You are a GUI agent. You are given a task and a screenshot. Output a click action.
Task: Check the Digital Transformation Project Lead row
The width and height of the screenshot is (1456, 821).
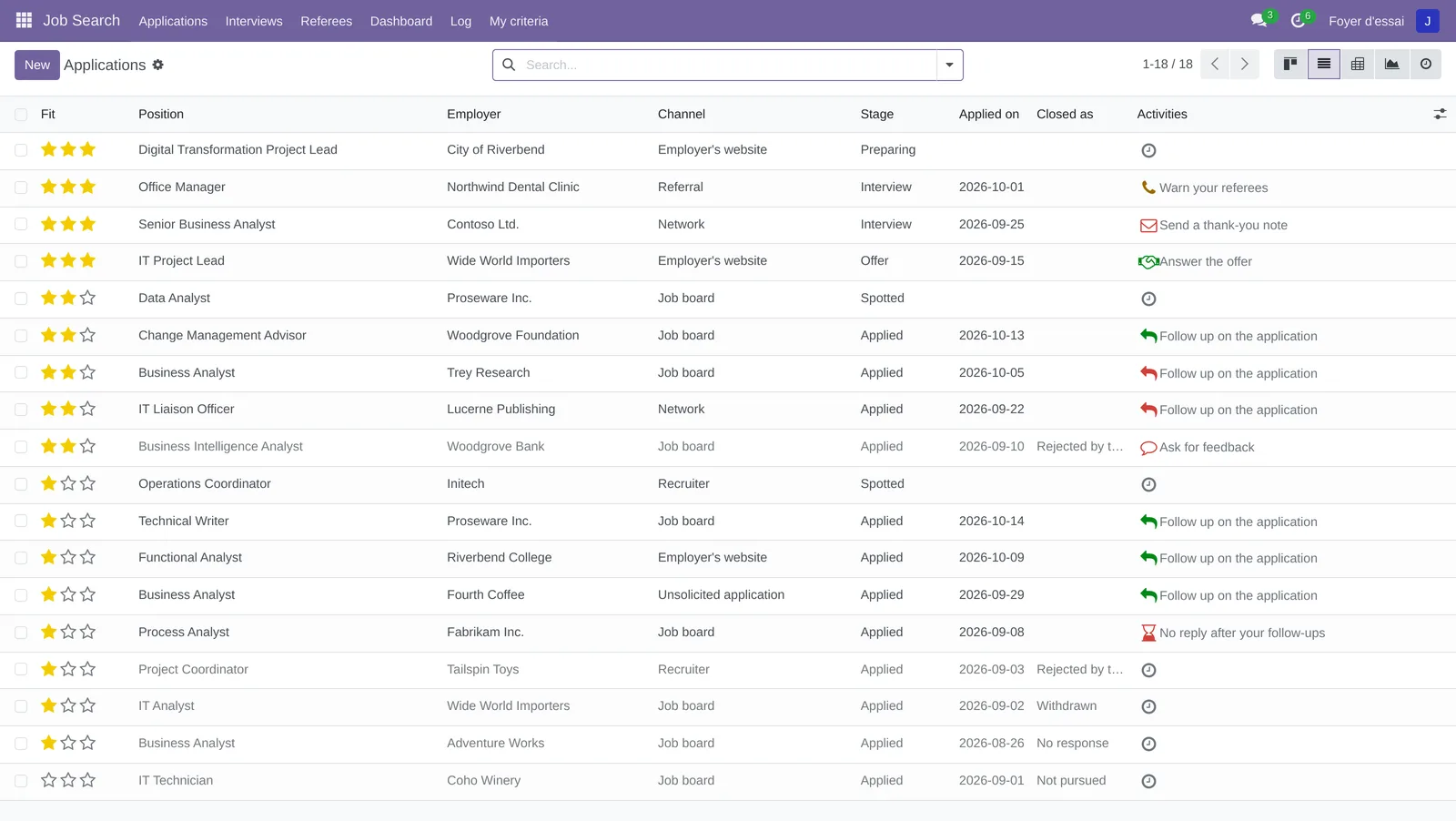21,150
